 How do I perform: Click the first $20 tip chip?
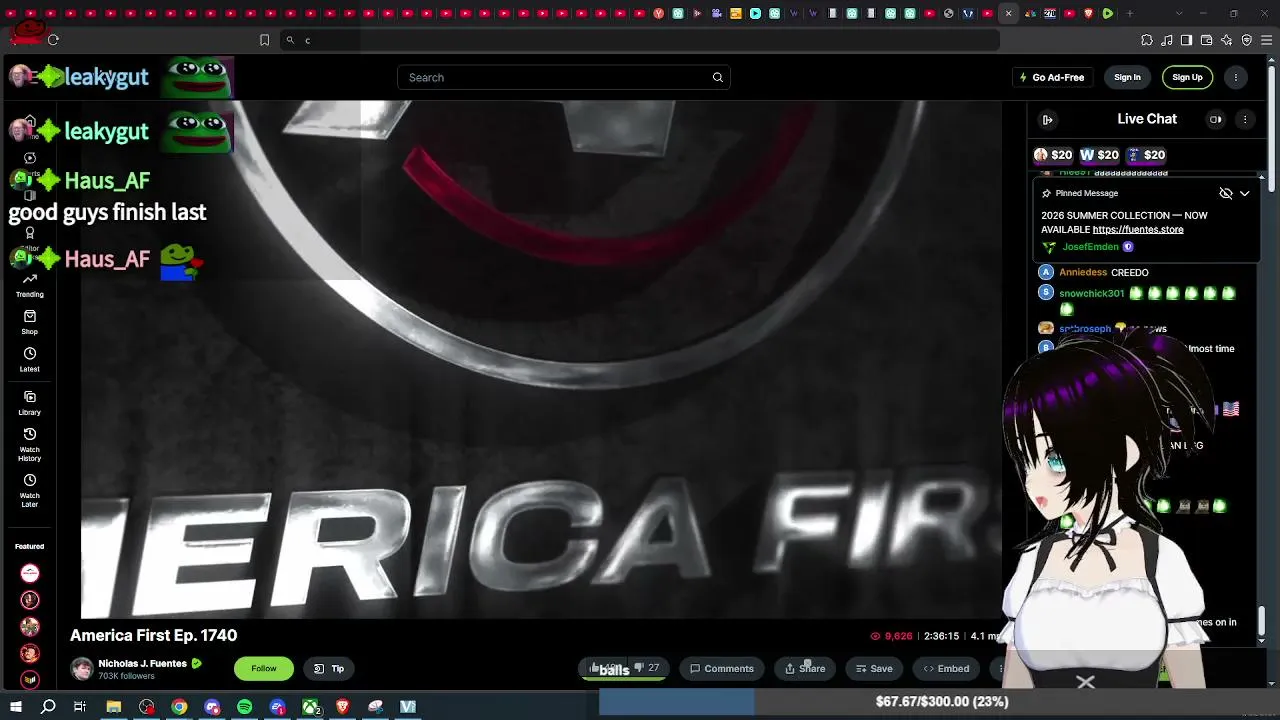click(x=1053, y=155)
